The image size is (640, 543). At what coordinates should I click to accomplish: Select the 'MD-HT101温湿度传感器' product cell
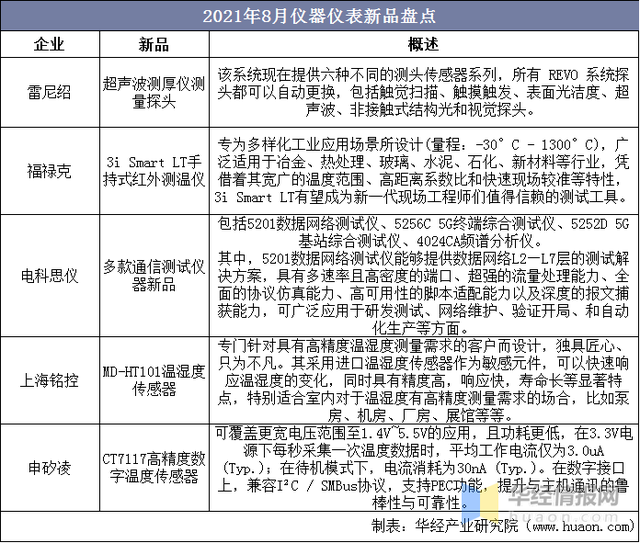(x=153, y=381)
